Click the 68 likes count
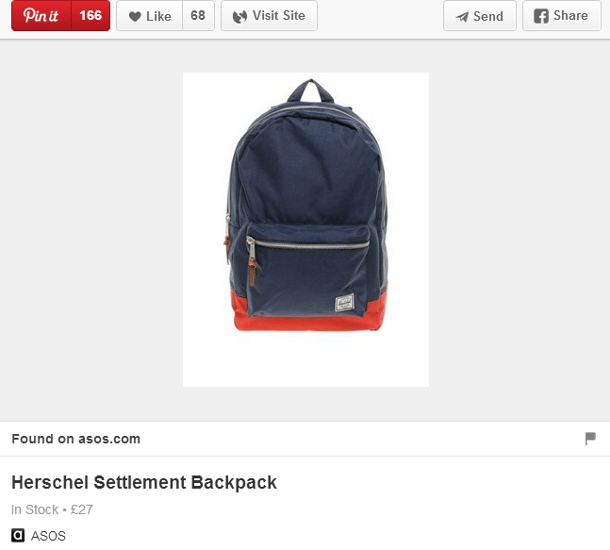610x550 pixels. click(198, 16)
